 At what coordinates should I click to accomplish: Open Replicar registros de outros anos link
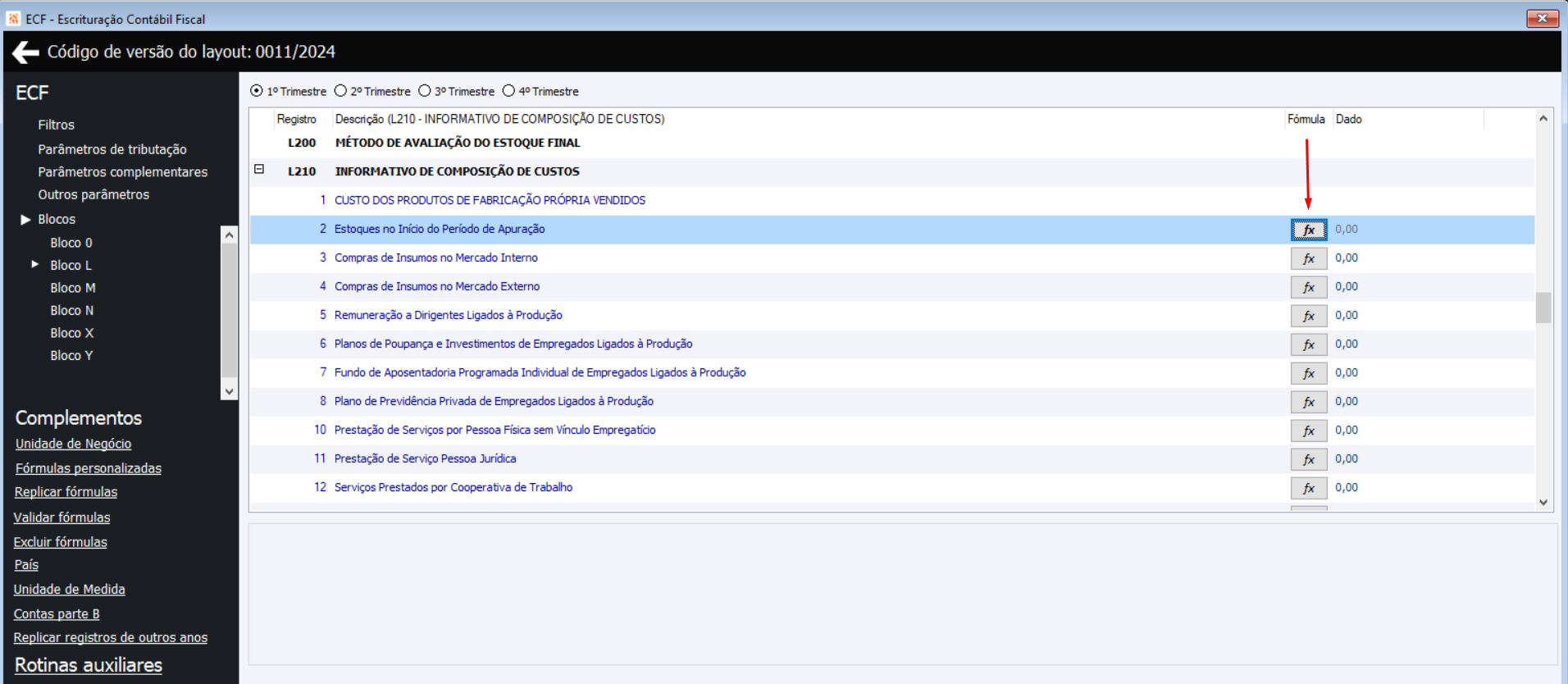111,637
